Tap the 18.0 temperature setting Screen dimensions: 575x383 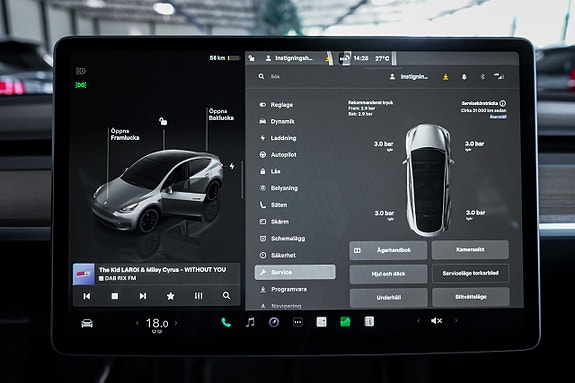157,323
